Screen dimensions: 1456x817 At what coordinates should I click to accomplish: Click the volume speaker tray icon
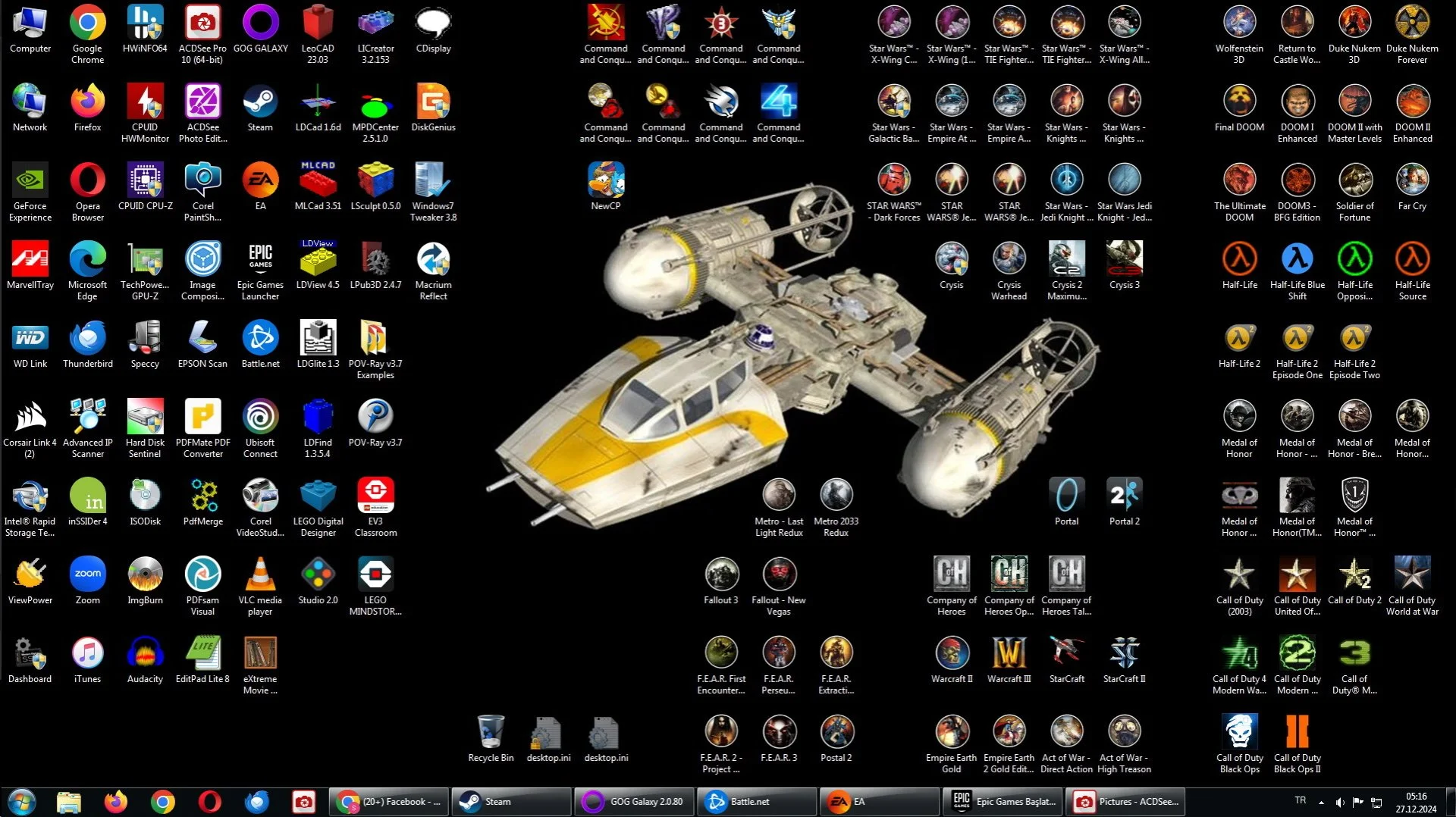1340,802
